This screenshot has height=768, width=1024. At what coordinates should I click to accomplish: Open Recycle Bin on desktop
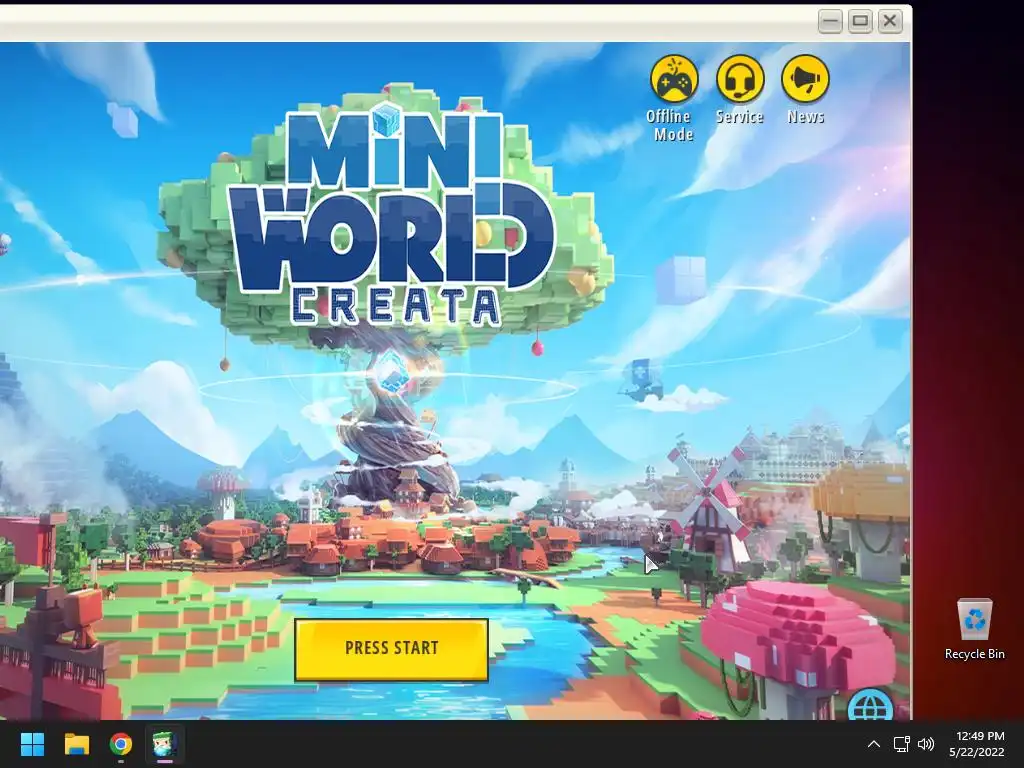[974, 630]
